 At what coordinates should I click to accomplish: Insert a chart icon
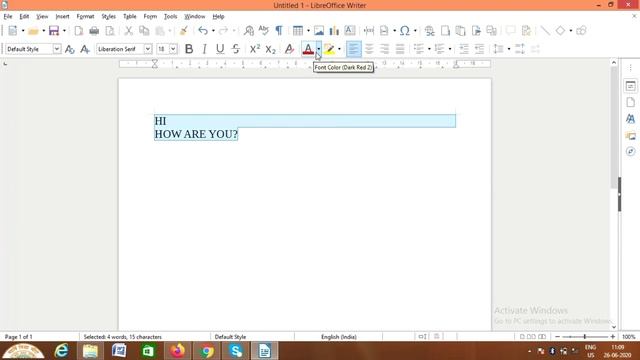(334, 31)
